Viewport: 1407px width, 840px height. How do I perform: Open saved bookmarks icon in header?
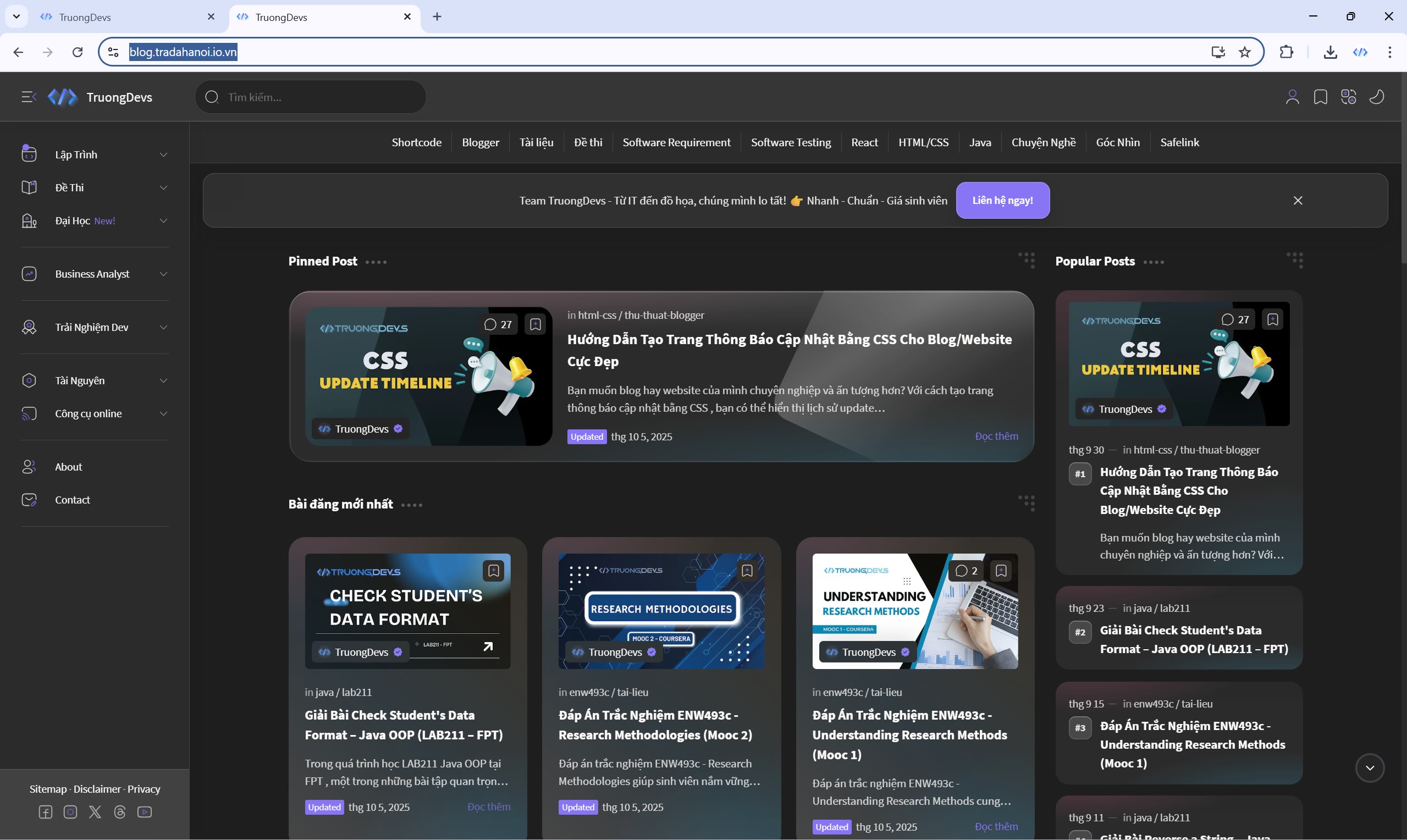(x=1321, y=97)
